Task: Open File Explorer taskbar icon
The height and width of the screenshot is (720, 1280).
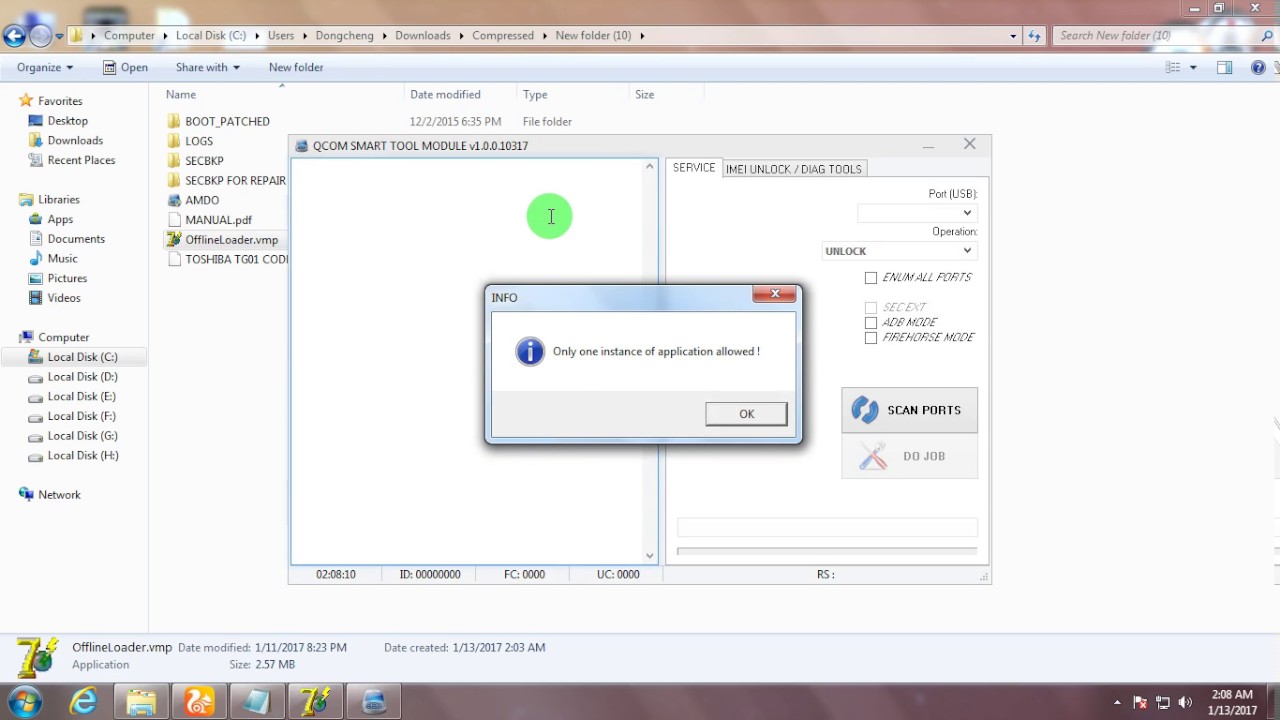Action: [141, 702]
